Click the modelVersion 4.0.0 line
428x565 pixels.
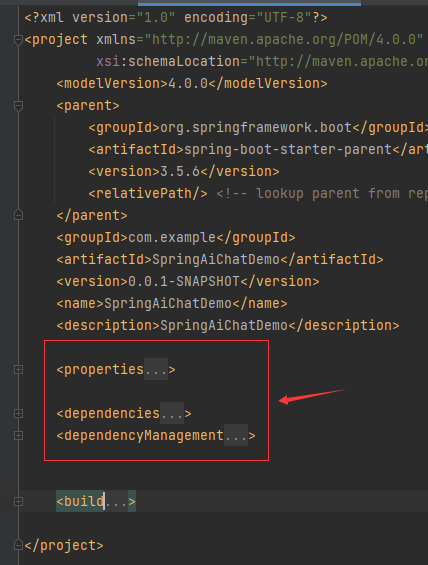[x=192, y=84]
